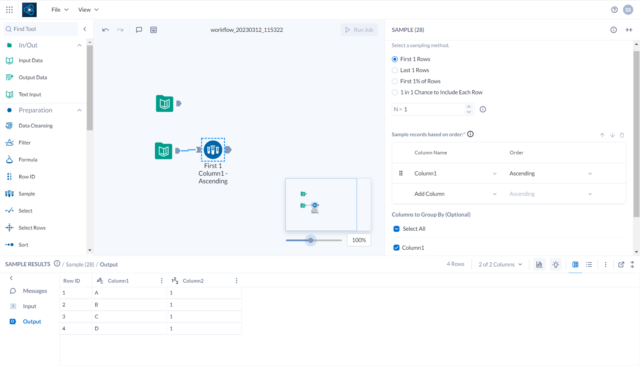Toggle the Select All checkbox

click(396, 229)
